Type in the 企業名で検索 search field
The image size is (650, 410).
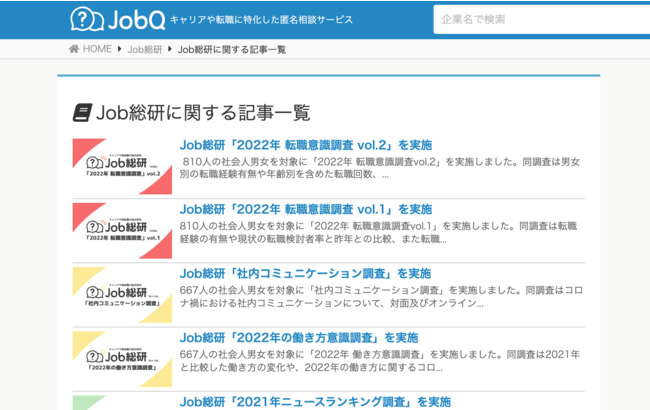pyautogui.click(x=540, y=19)
